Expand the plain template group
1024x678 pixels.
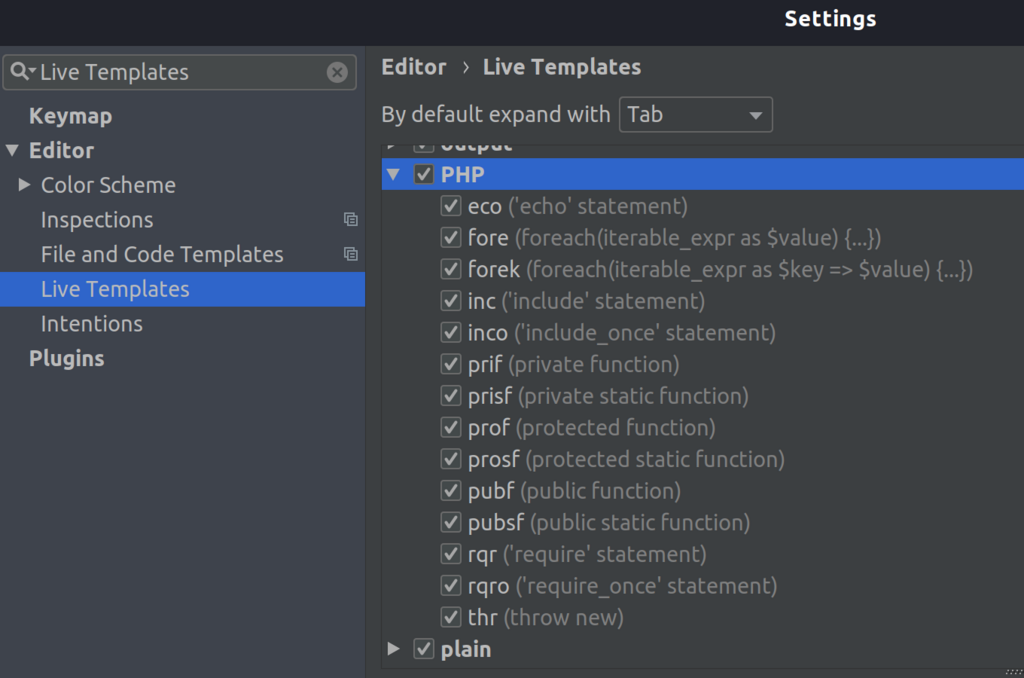393,649
